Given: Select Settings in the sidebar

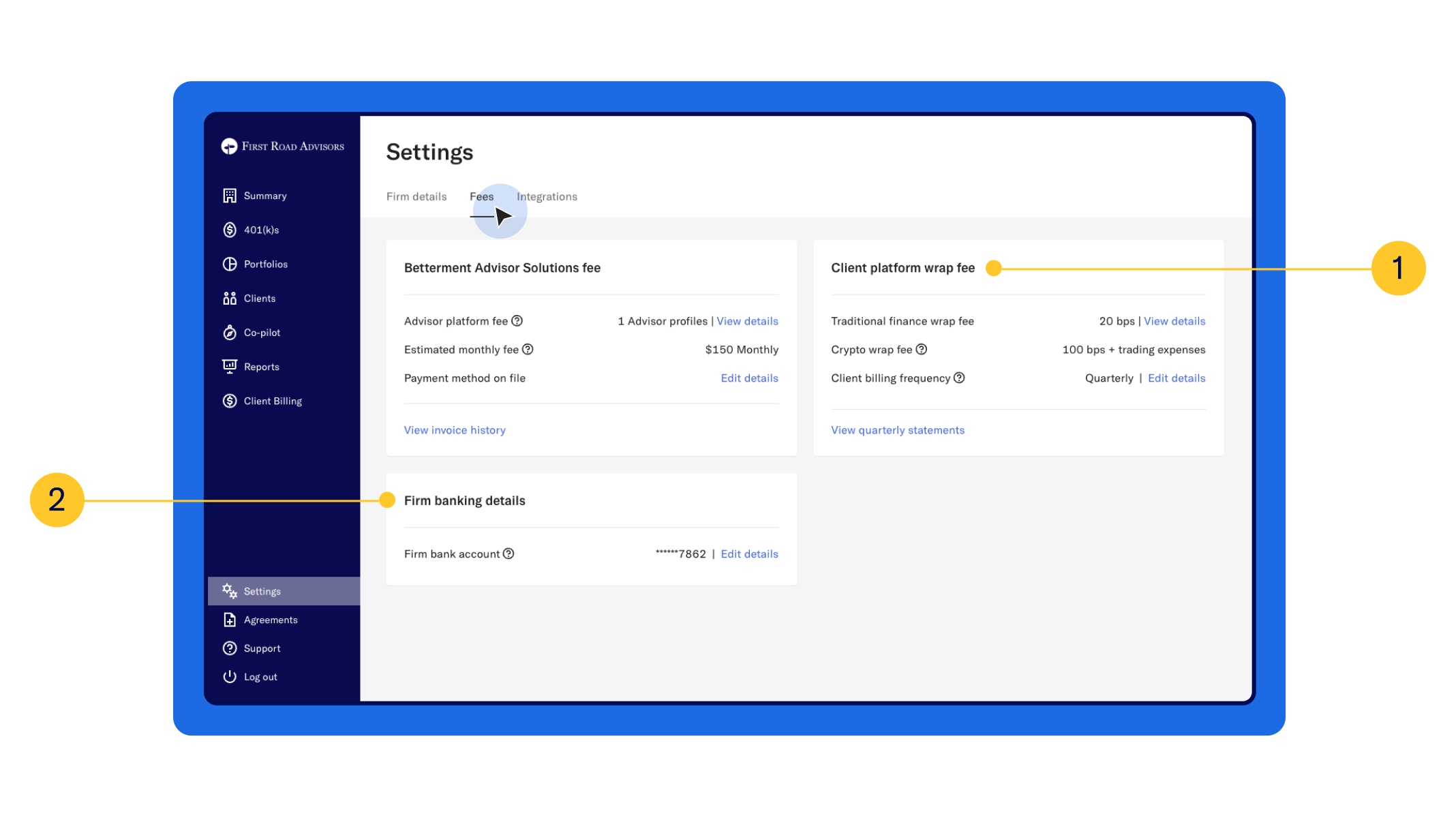Looking at the screenshot, I should [284, 591].
